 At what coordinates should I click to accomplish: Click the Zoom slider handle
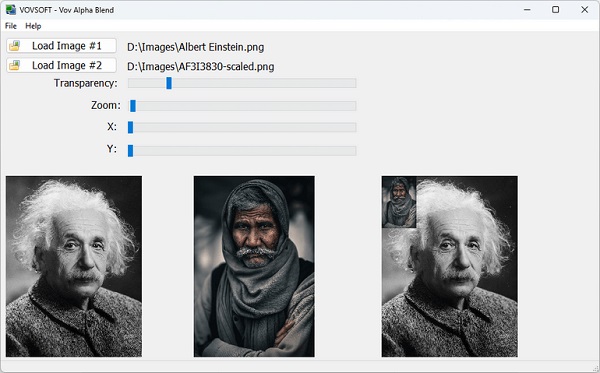(133, 106)
